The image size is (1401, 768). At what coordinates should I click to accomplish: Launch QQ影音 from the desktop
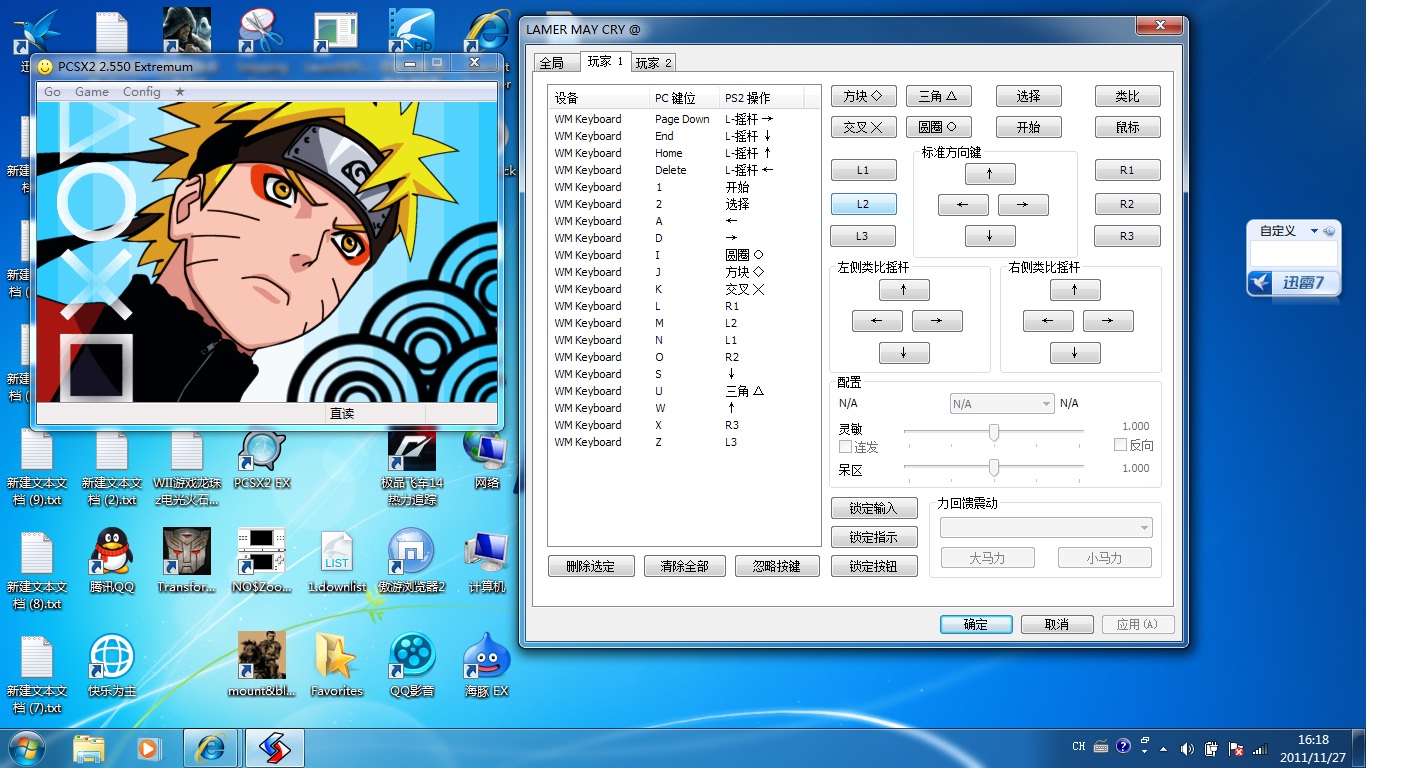411,665
